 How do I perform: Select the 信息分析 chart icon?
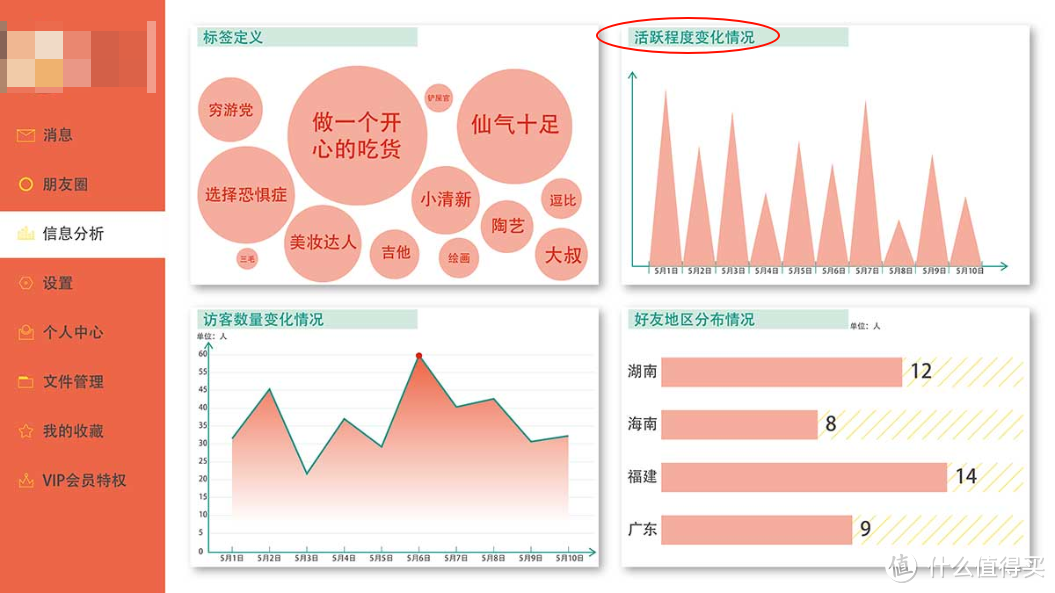tap(25, 233)
